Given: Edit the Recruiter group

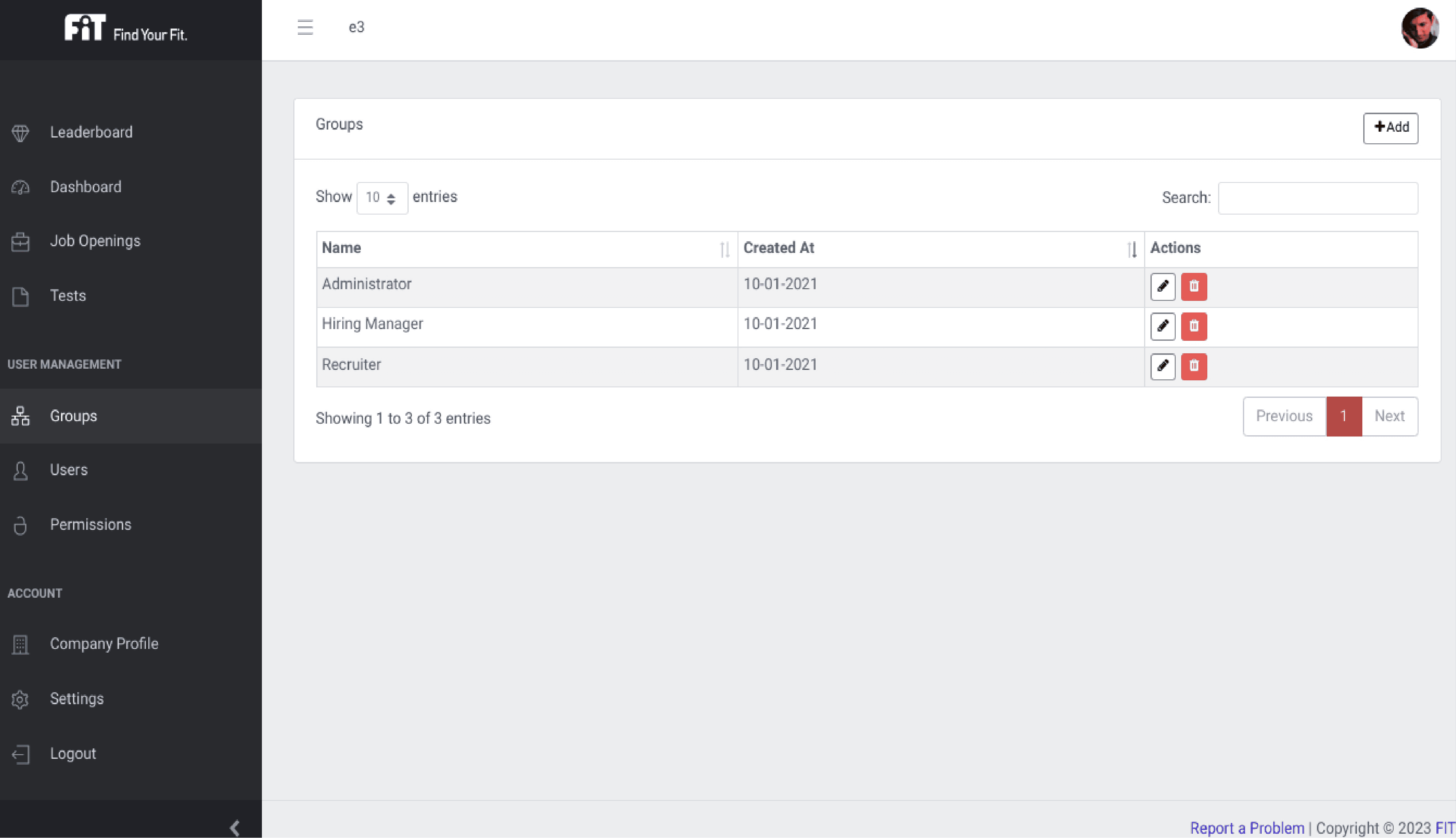Looking at the screenshot, I should [x=1162, y=366].
